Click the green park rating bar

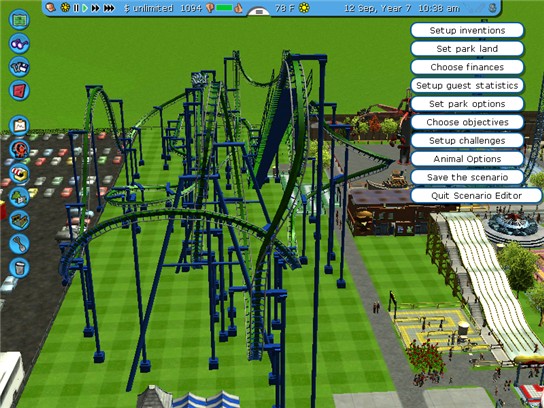tap(224, 8)
